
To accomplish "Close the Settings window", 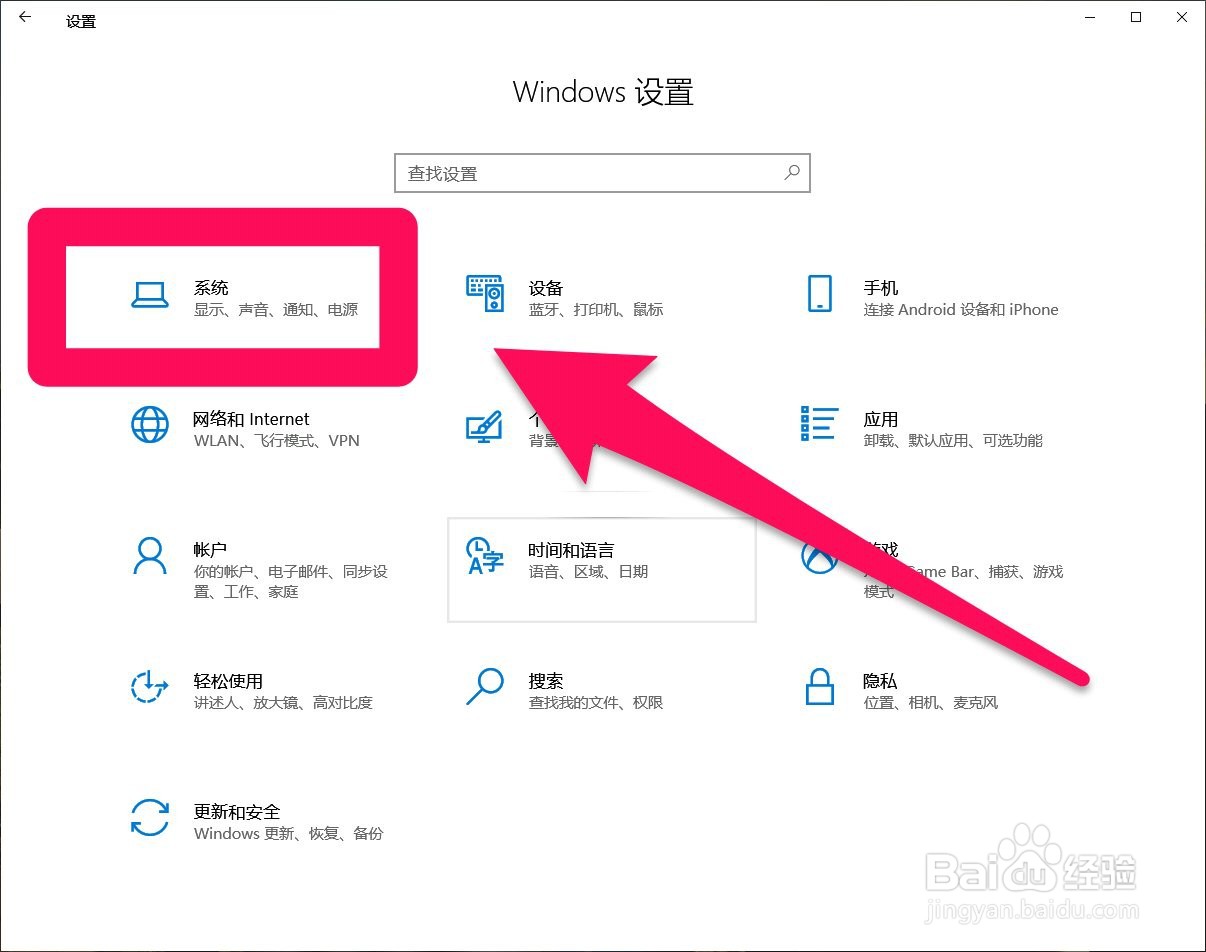I will click(1182, 17).
